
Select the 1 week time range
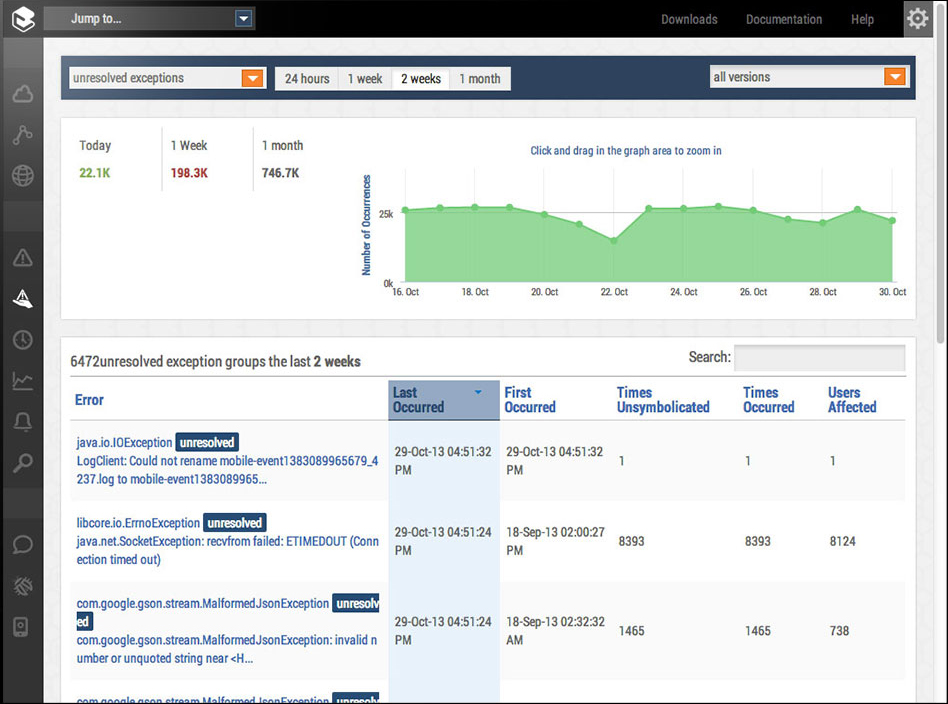(x=365, y=79)
